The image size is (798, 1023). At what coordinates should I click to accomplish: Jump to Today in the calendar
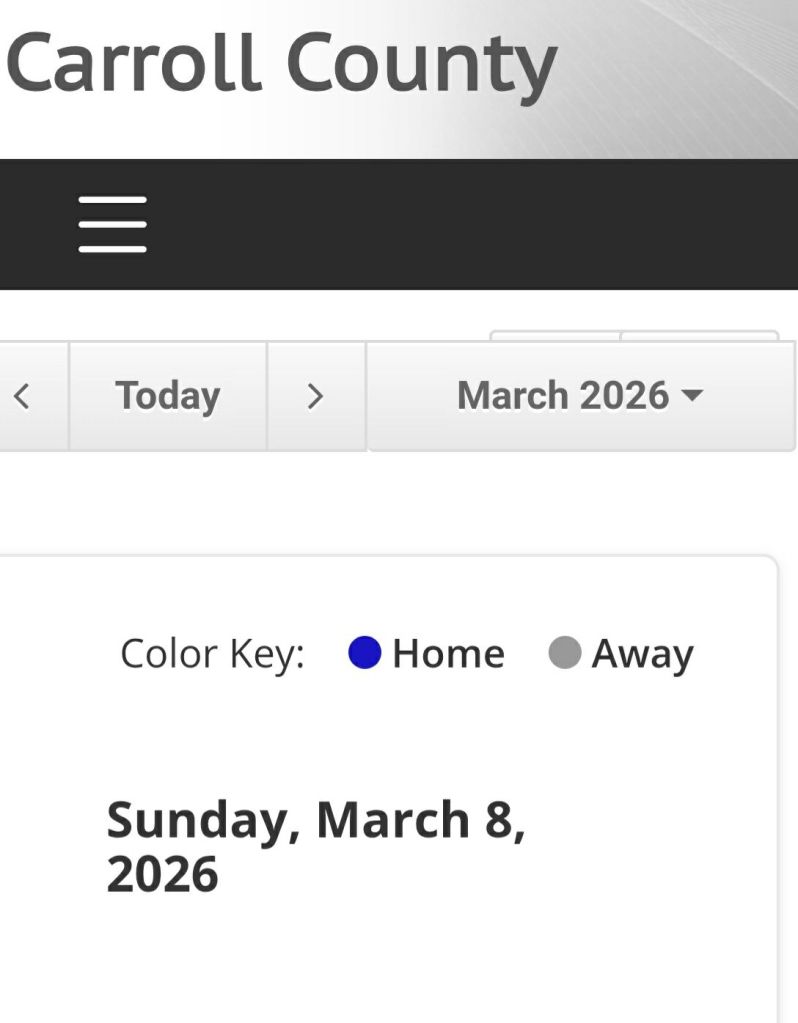[167, 397]
